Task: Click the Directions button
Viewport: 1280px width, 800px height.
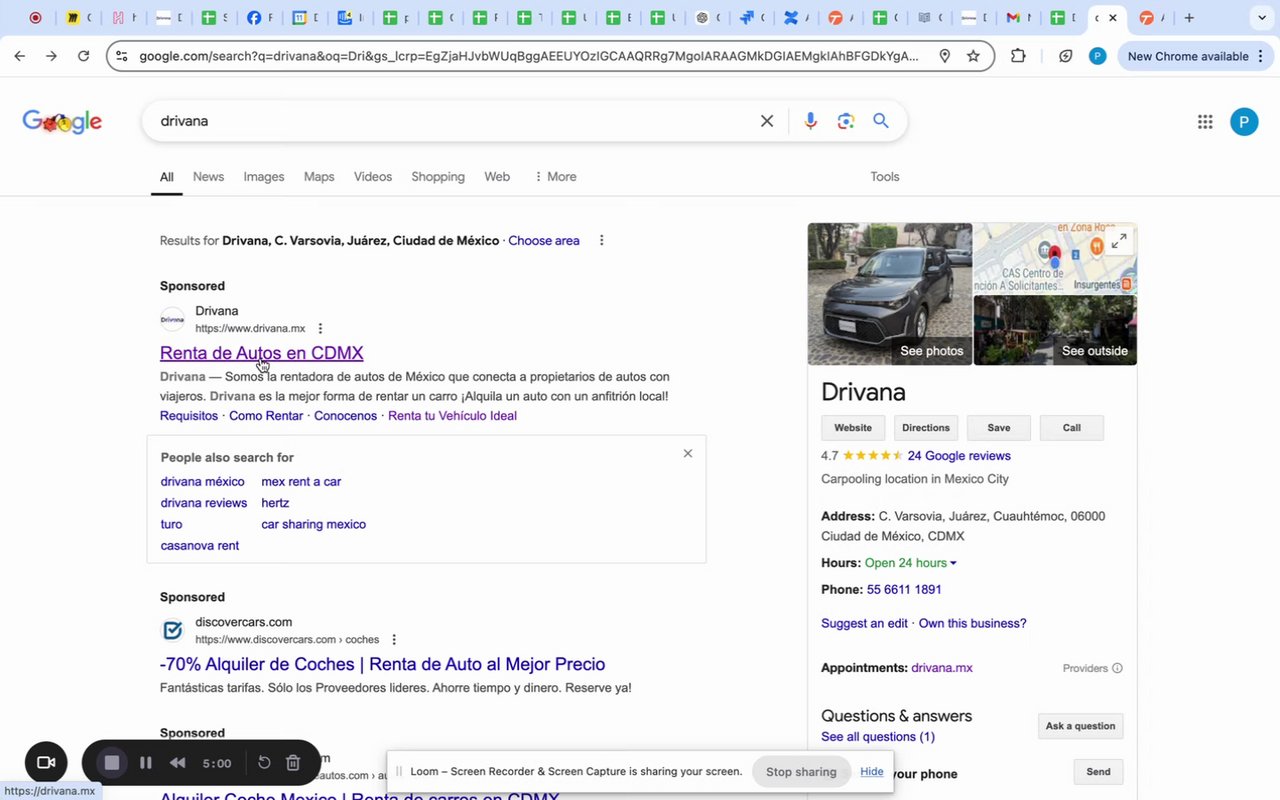Action: coord(926,428)
